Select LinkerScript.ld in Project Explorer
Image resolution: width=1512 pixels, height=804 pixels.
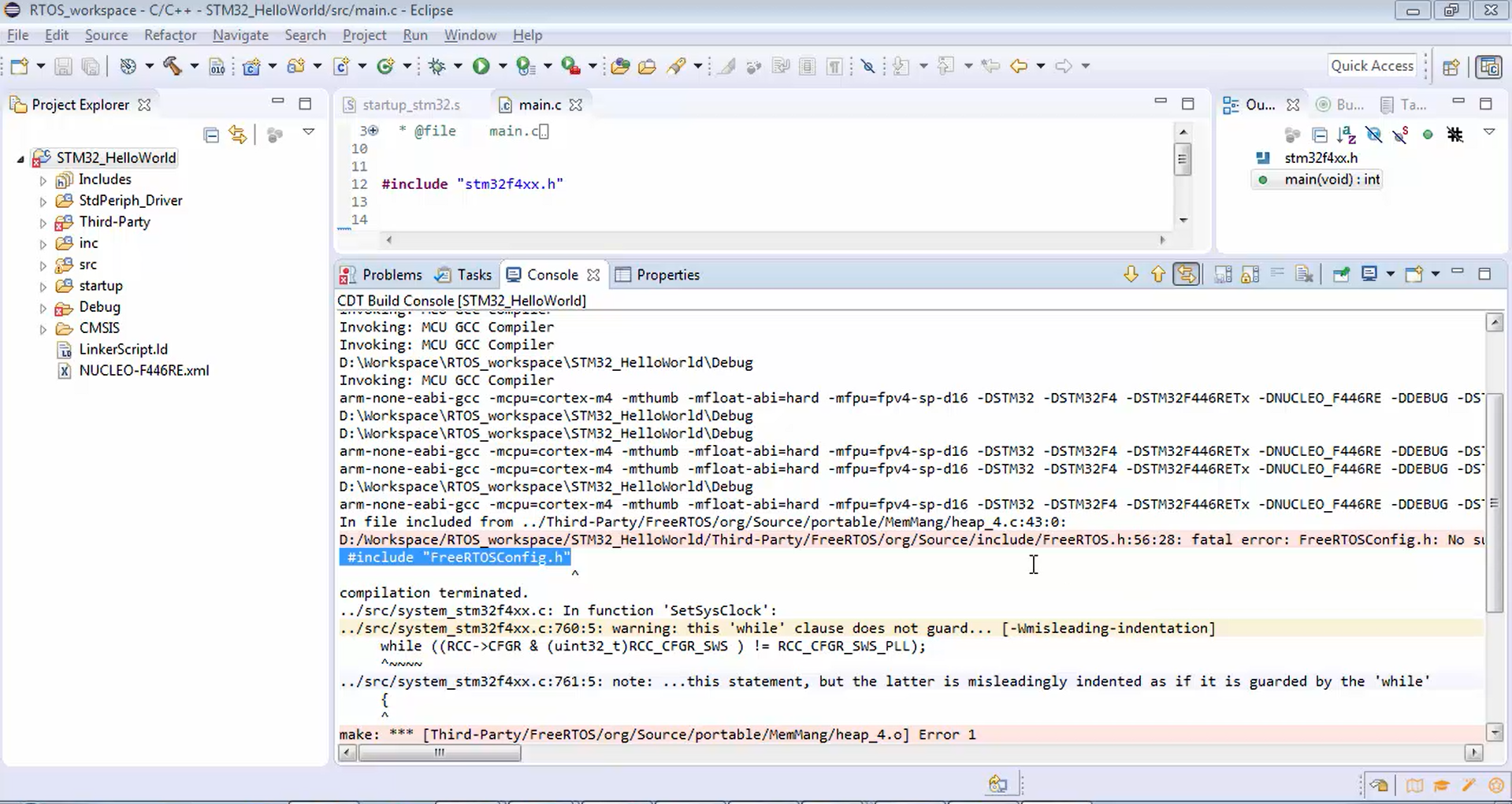pyautogui.click(x=123, y=350)
